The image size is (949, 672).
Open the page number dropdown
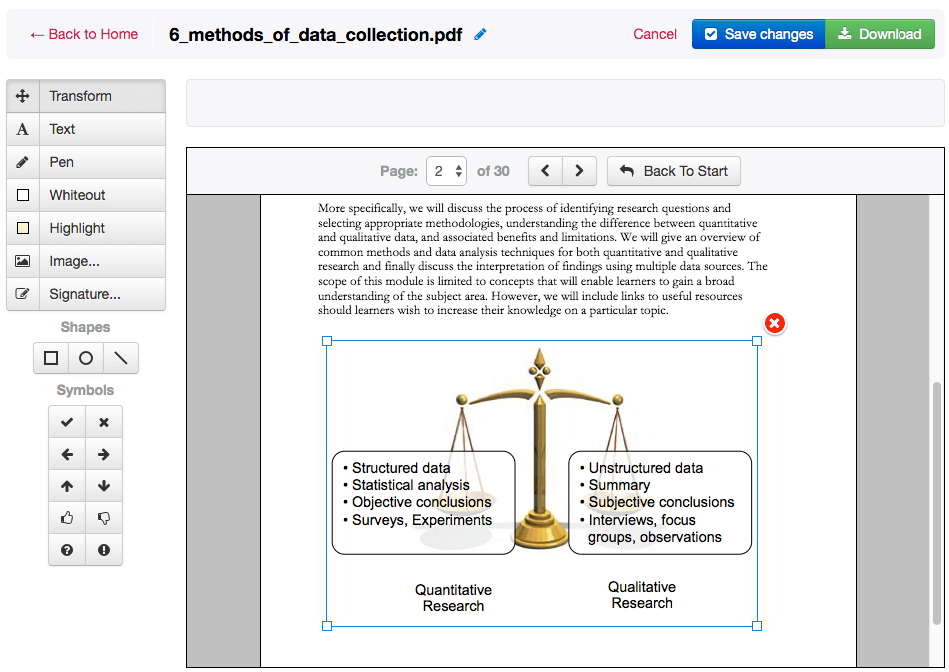pyautogui.click(x=447, y=171)
